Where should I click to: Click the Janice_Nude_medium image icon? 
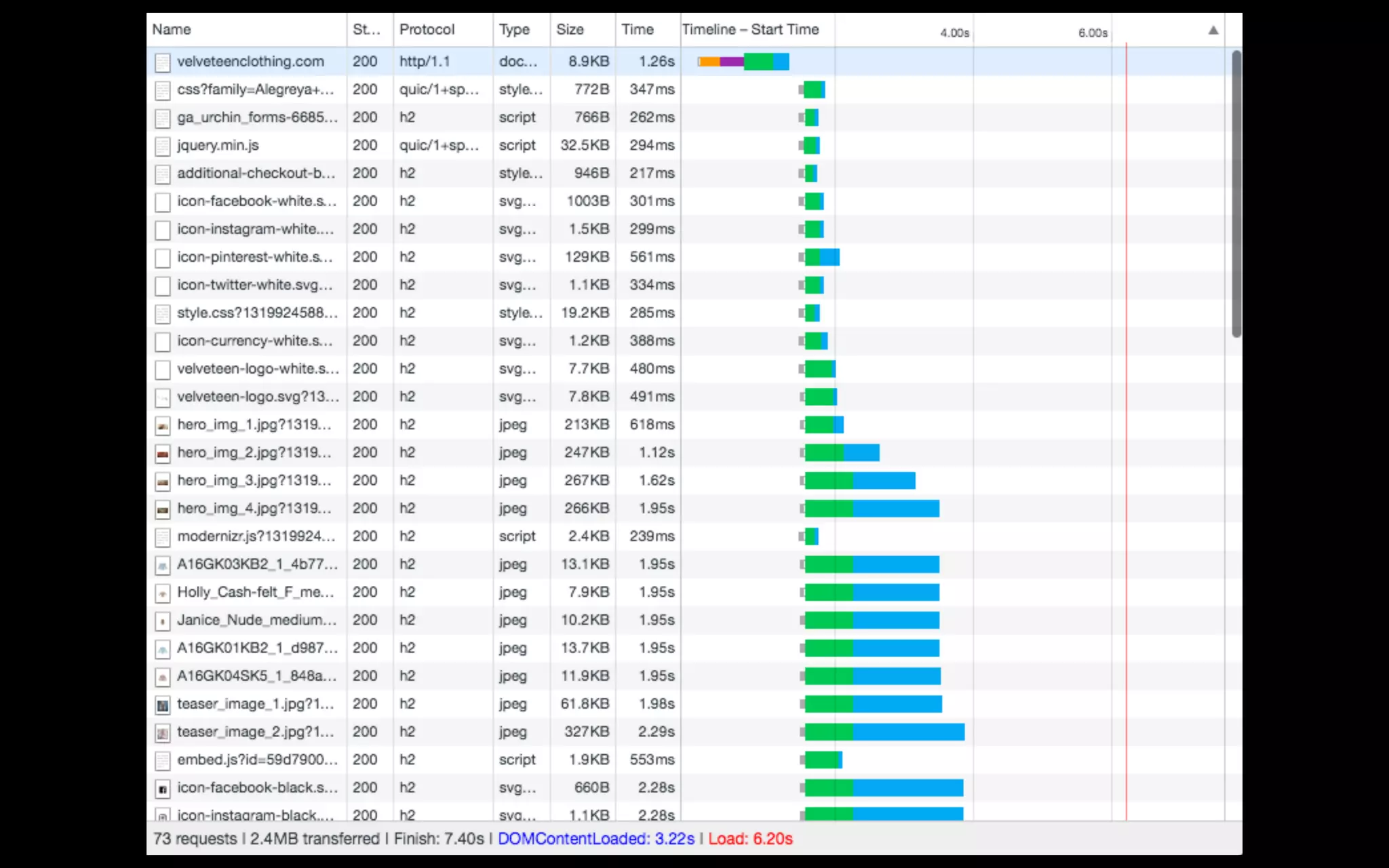point(162,620)
